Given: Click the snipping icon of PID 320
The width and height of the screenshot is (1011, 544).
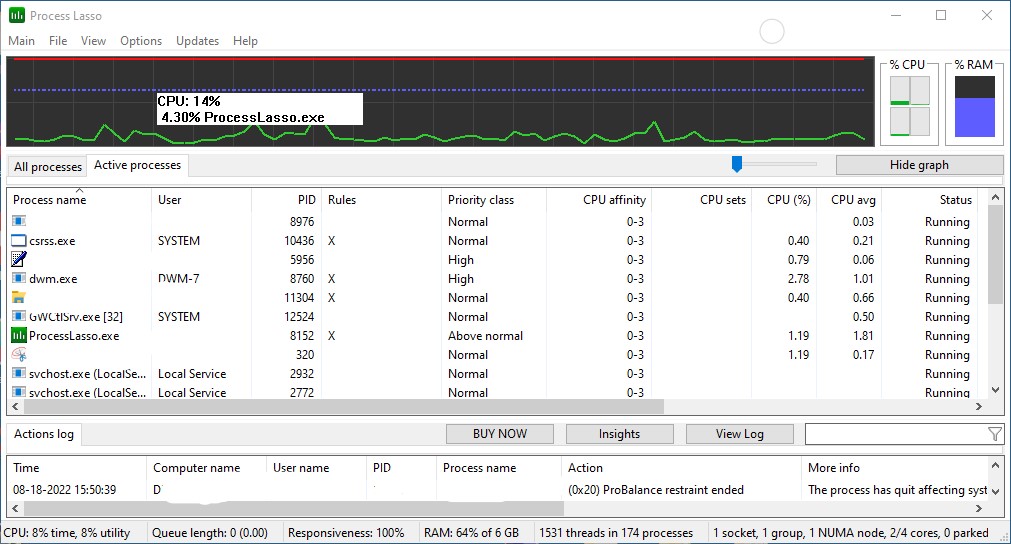Looking at the screenshot, I should (x=19, y=355).
